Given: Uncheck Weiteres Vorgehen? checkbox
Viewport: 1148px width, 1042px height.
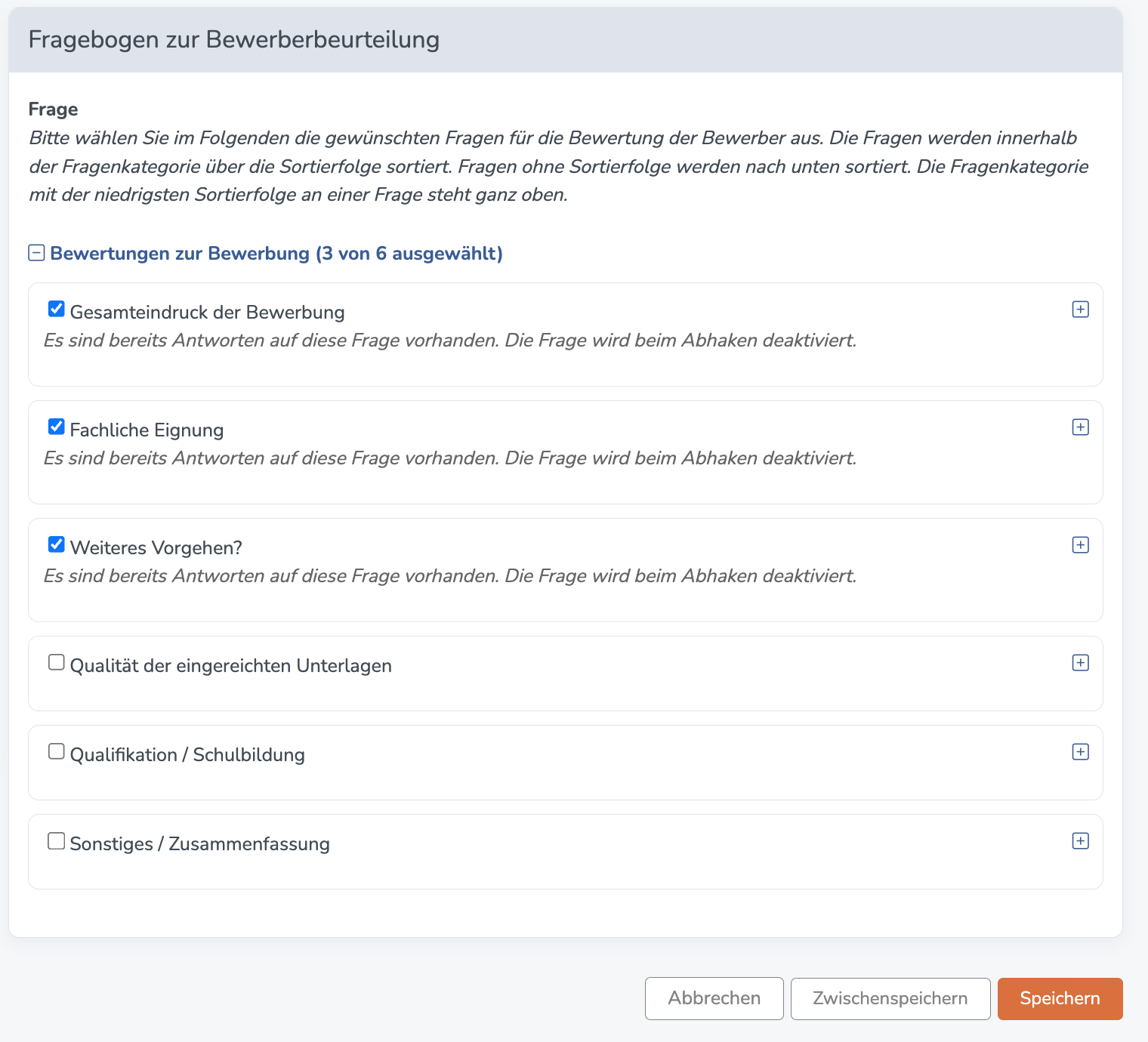Looking at the screenshot, I should coord(57,544).
